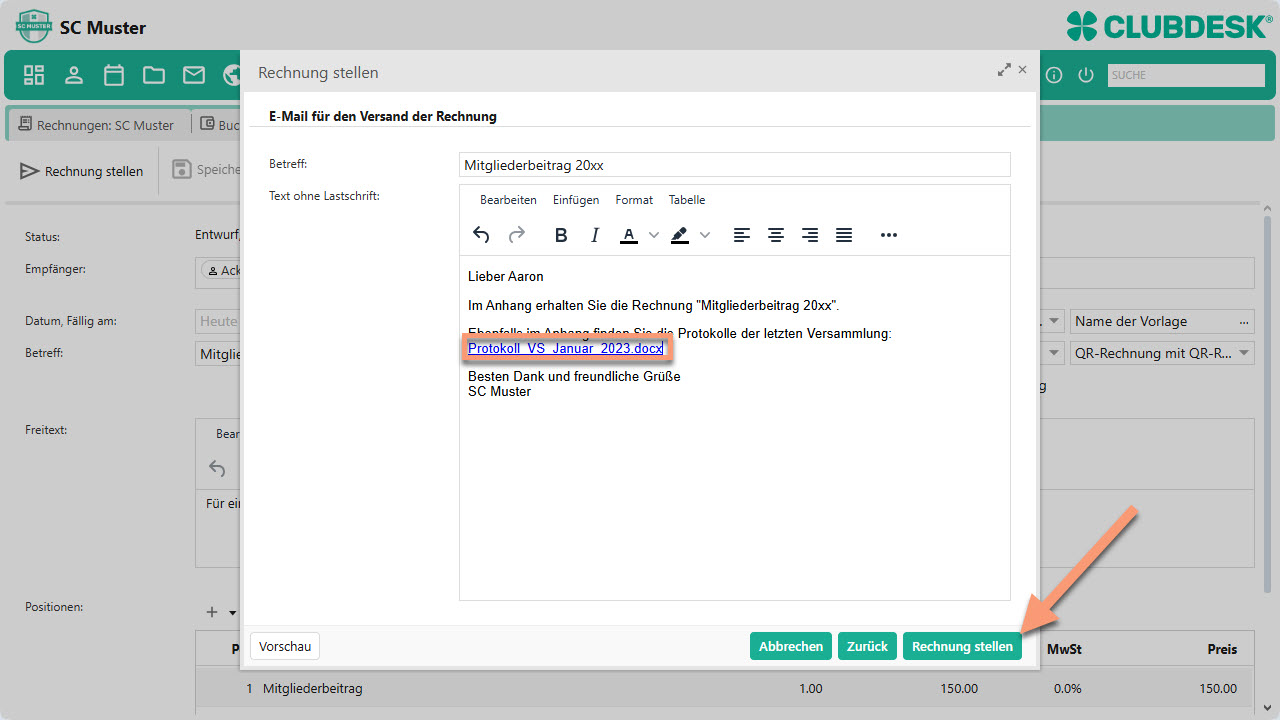The height and width of the screenshot is (720, 1280).
Task: Redo the edit in the email text editor
Action: [x=517, y=235]
